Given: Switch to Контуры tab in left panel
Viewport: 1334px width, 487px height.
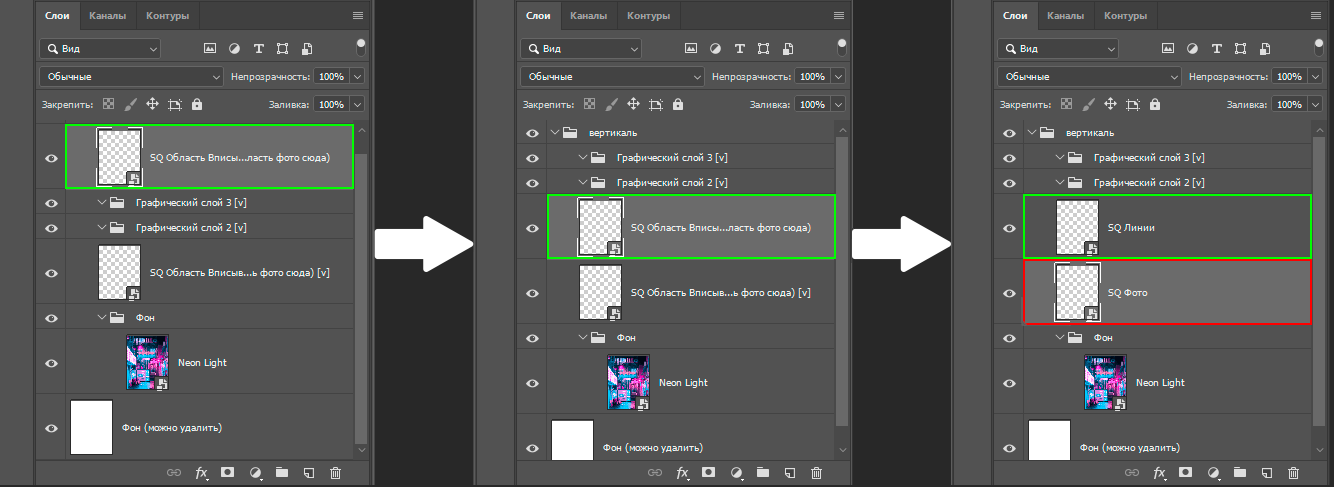Looking at the screenshot, I should (x=168, y=16).
